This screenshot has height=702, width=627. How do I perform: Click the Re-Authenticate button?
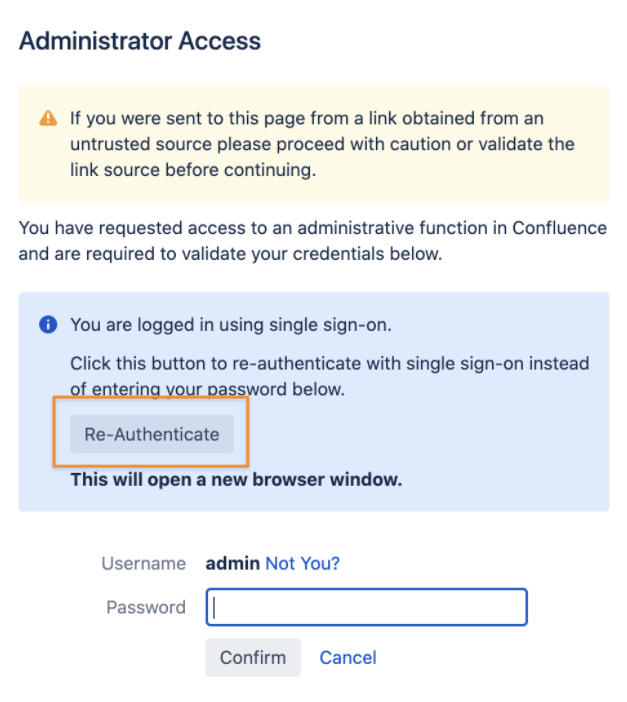pos(152,434)
